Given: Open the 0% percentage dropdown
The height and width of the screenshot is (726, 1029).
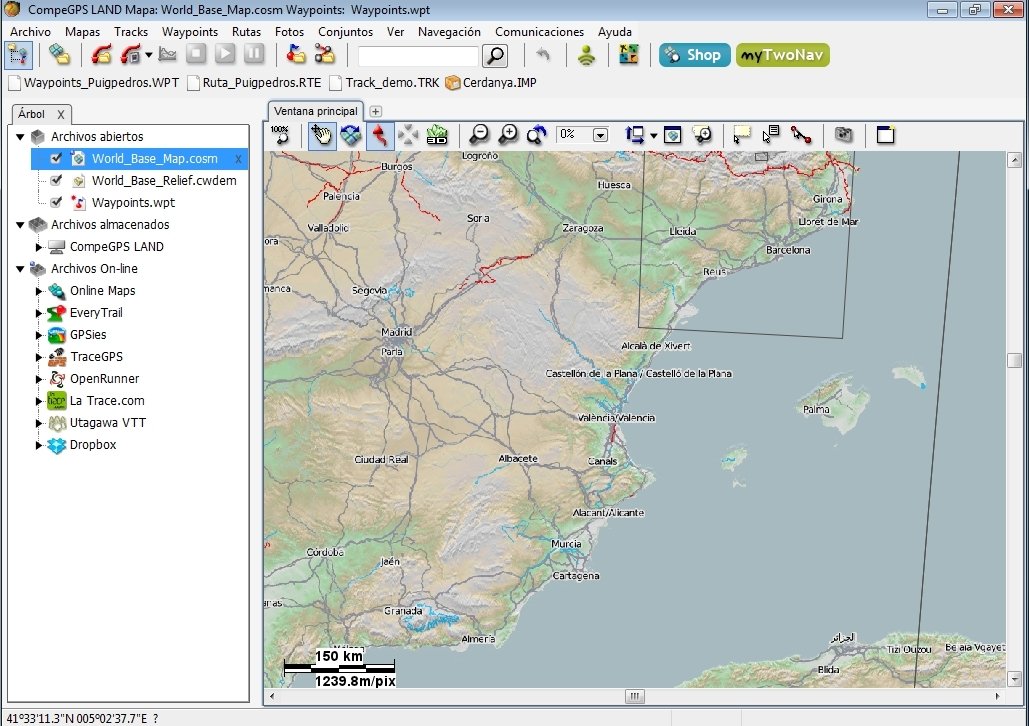Looking at the screenshot, I should pyautogui.click(x=600, y=135).
